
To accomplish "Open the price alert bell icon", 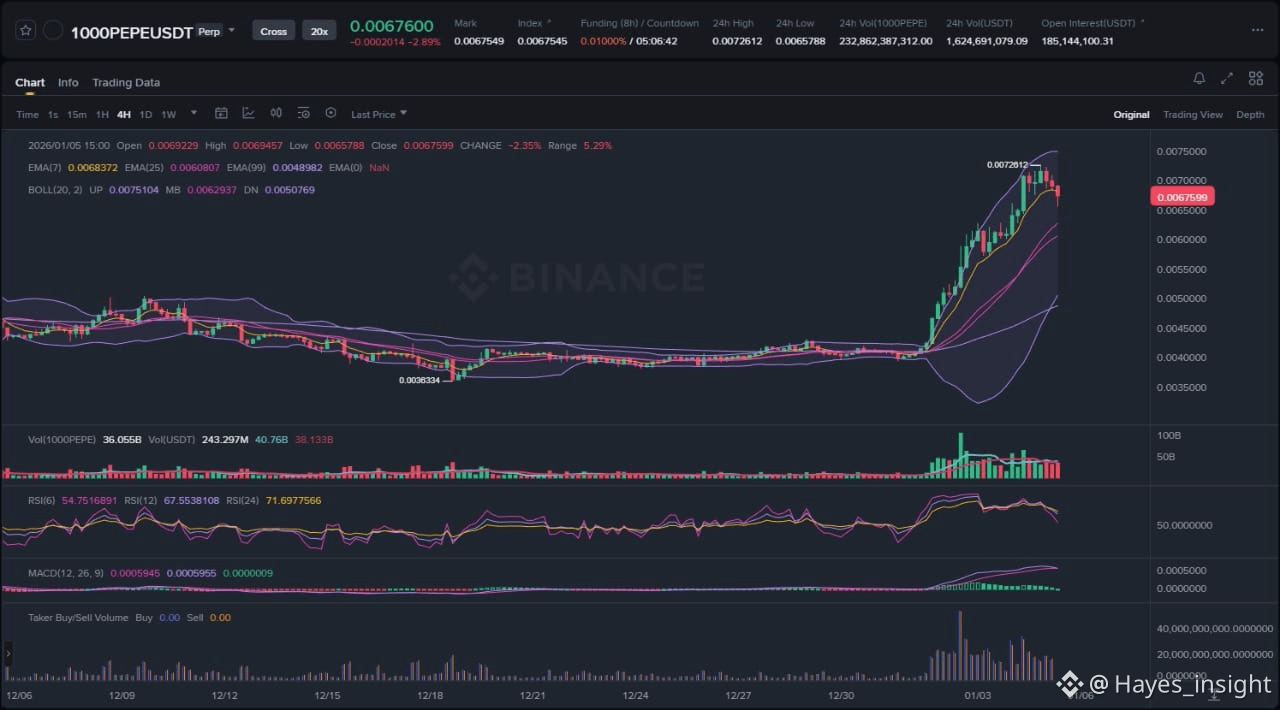I will coord(1199,79).
